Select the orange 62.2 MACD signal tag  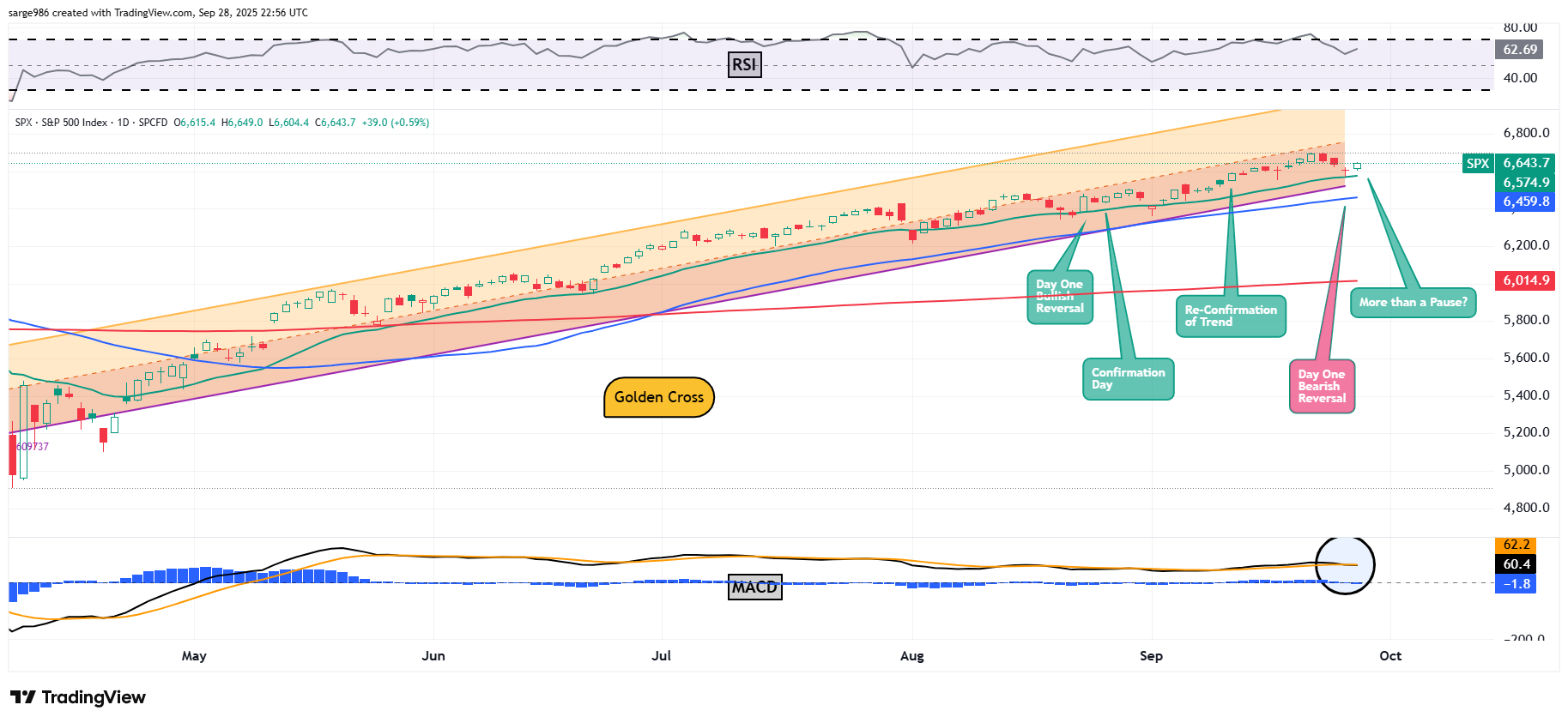tap(1516, 545)
